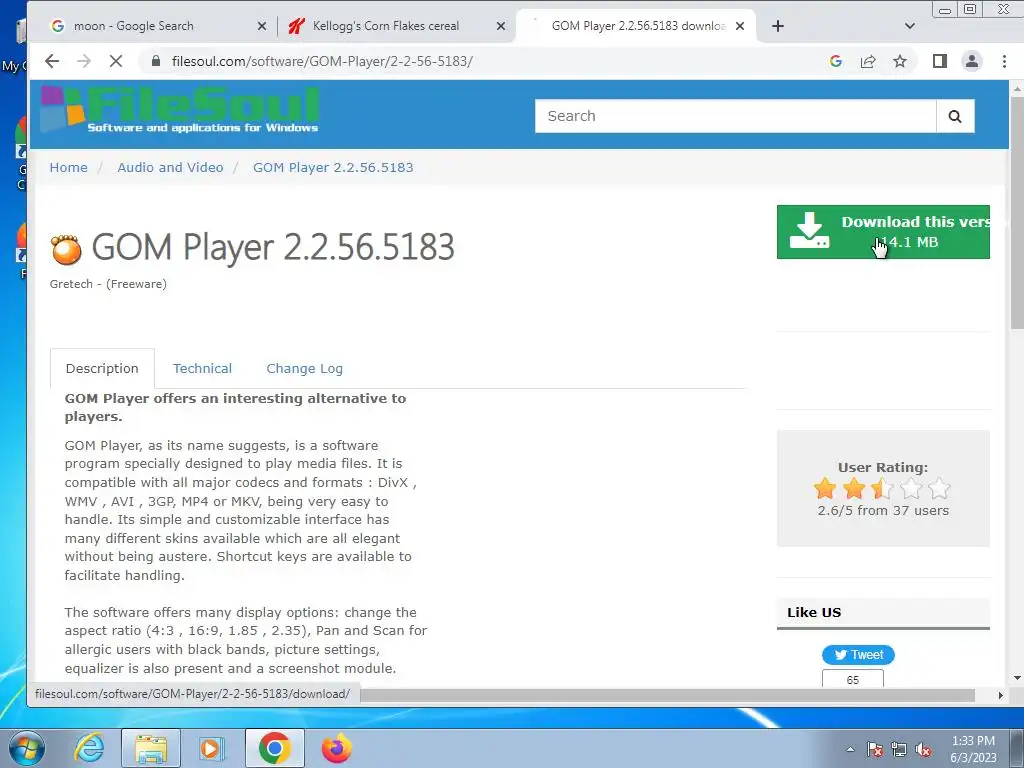Open the Windows Start menu
This screenshot has height=768, width=1024.
pos(27,748)
